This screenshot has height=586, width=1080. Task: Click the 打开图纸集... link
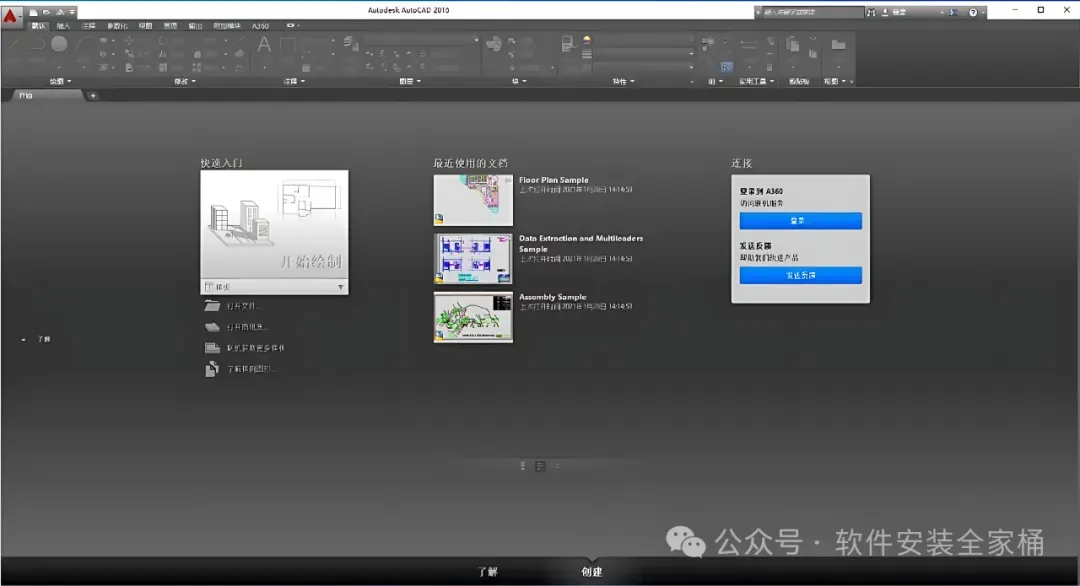[247, 327]
